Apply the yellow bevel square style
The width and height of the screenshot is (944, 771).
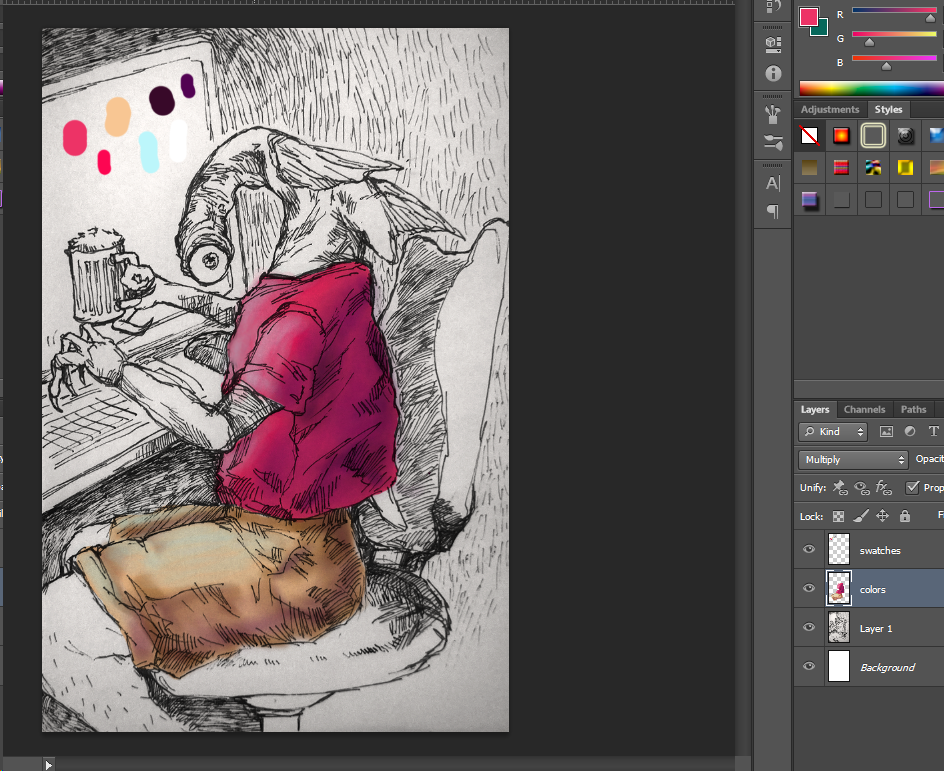click(905, 167)
